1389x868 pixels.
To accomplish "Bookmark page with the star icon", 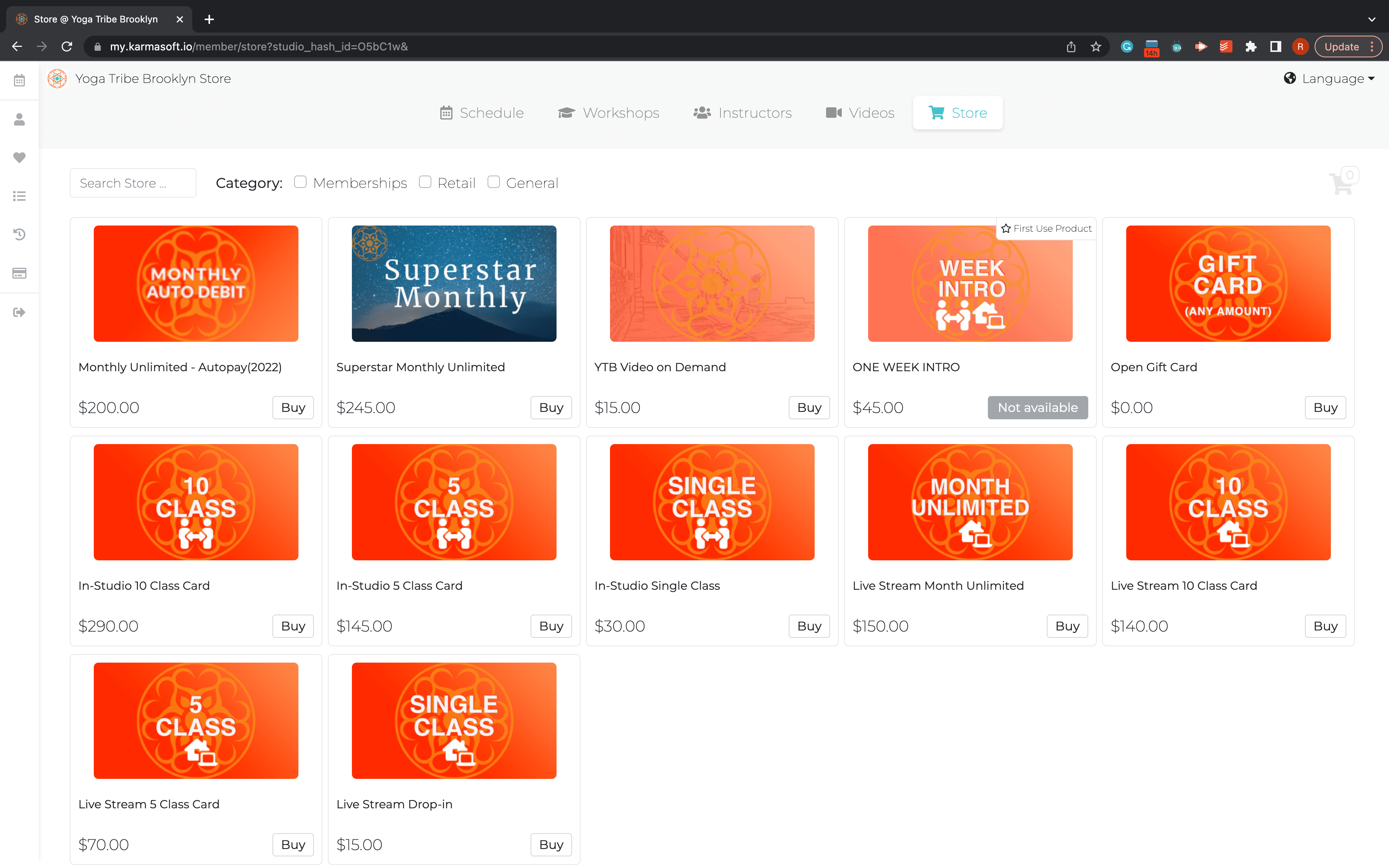I will pyautogui.click(x=1096, y=46).
